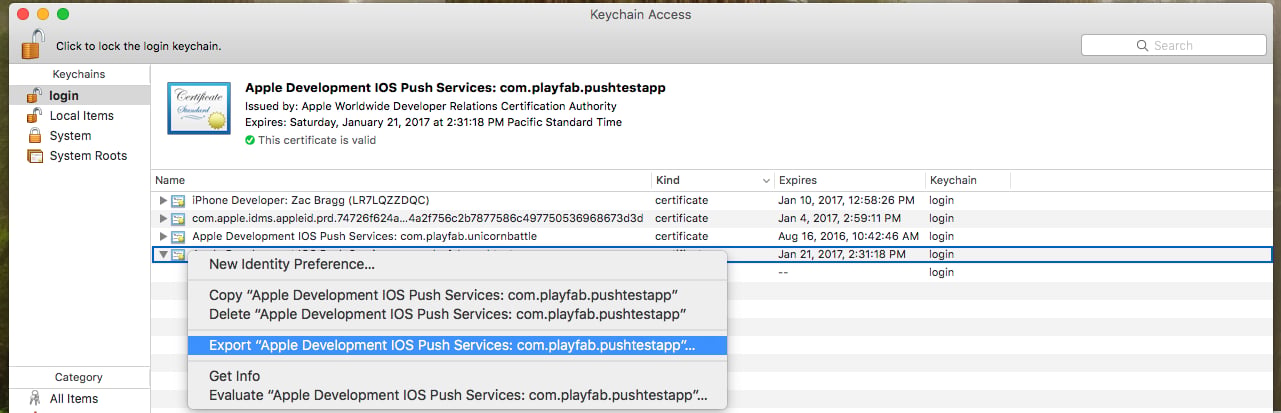Click the padlock icon to lock login keychain
Screen dimensions: 1281x413
pyautogui.click(x=33, y=44)
